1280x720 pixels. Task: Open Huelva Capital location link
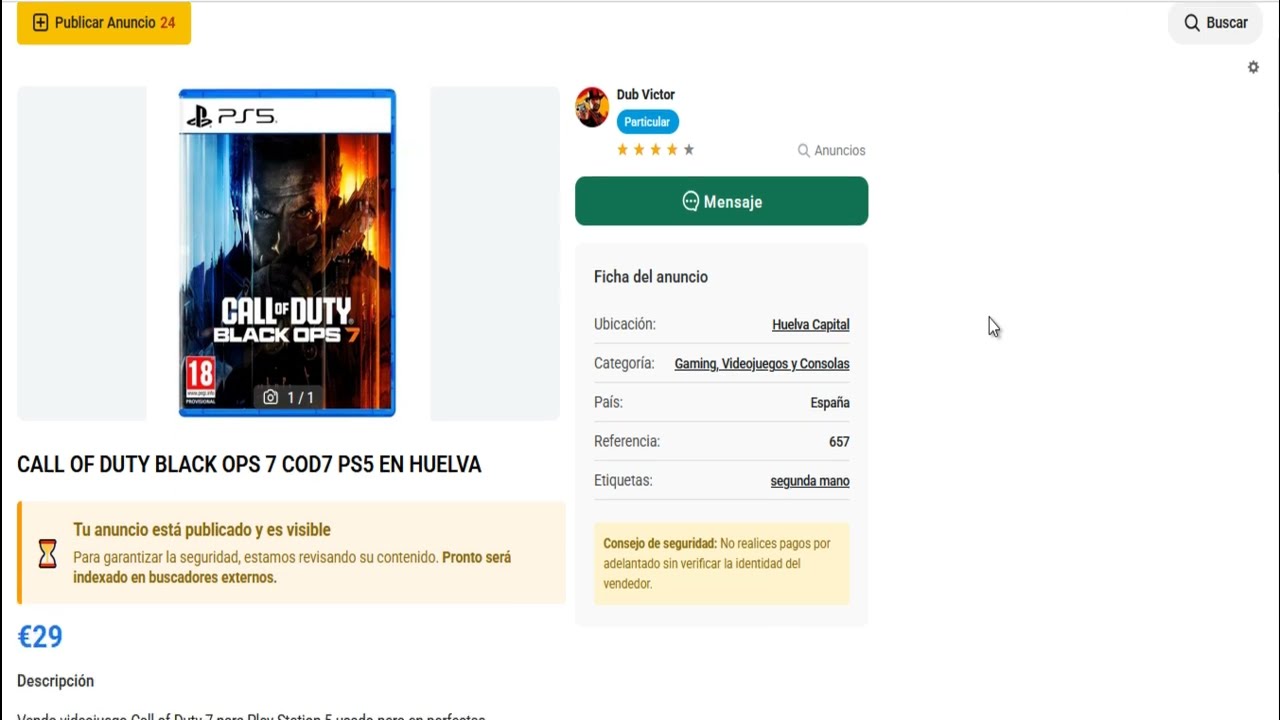tap(810, 324)
